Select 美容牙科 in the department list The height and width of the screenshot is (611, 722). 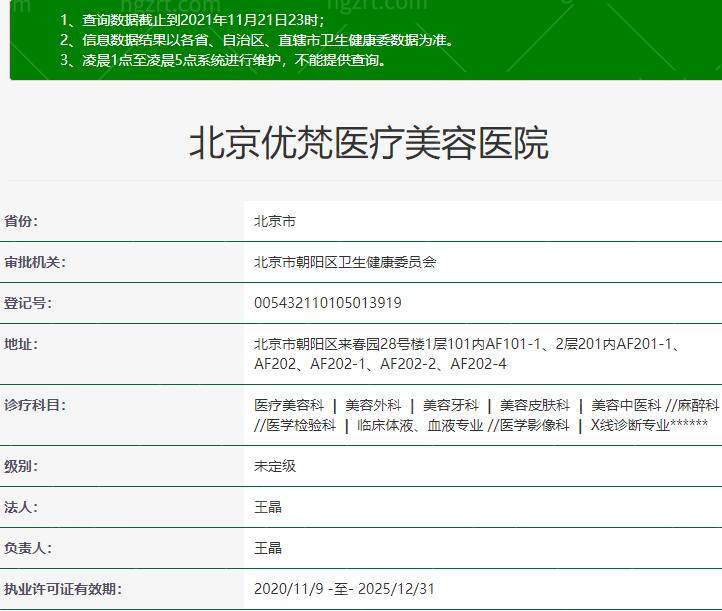[x=451, y=405]
